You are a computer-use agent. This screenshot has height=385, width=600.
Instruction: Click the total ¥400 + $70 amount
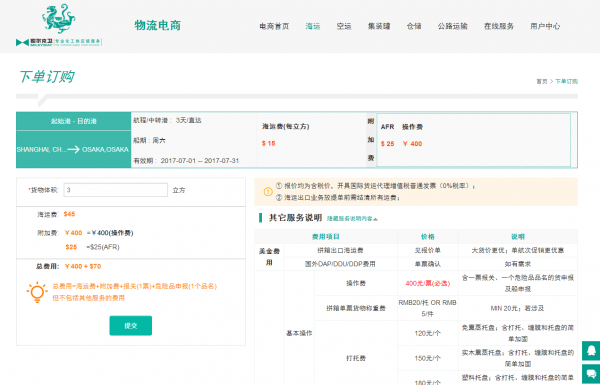pos(83,266)
